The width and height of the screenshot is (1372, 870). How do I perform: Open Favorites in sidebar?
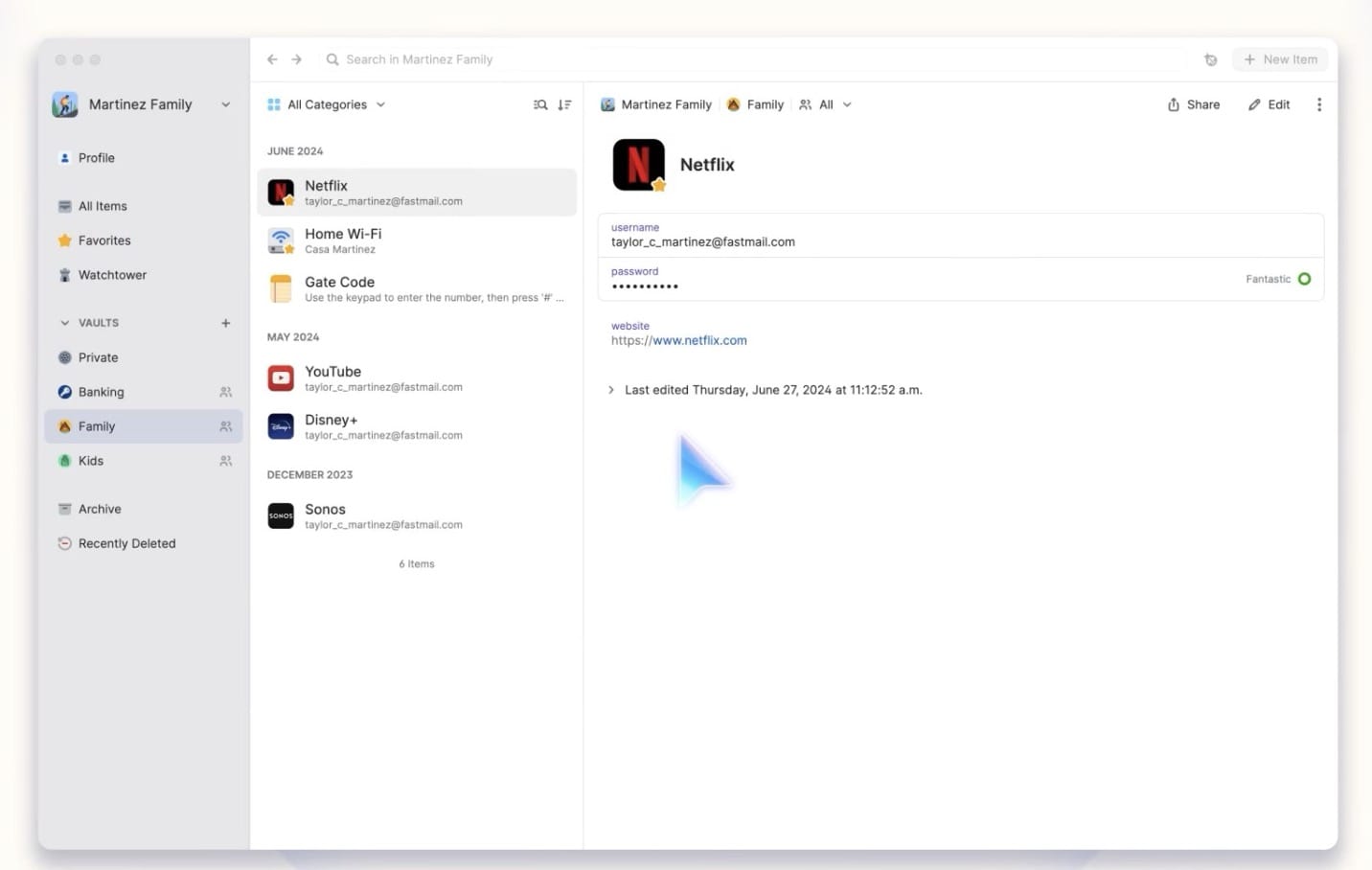(143, 240)
